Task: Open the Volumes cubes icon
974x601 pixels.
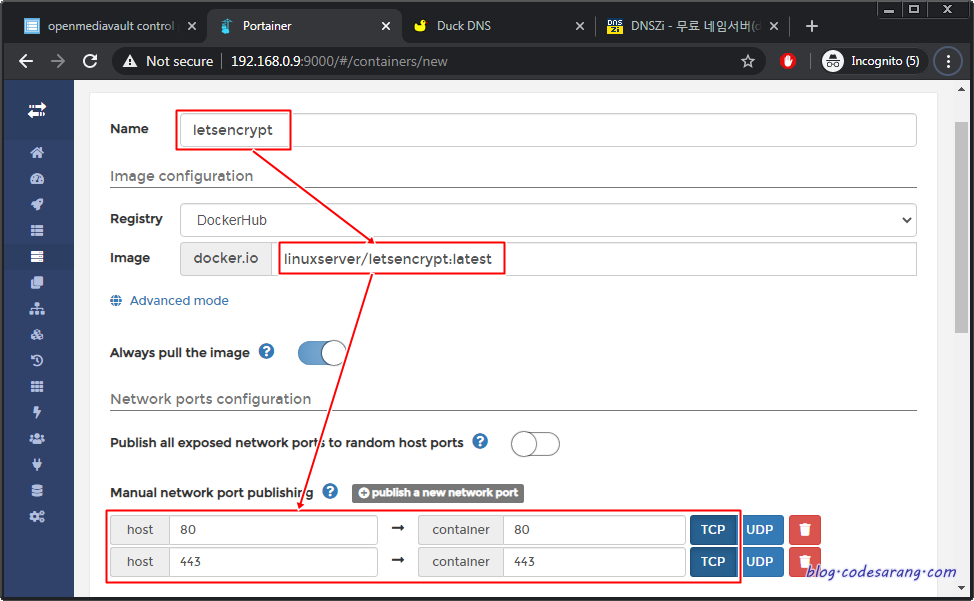Action: (x=37, y=335)
